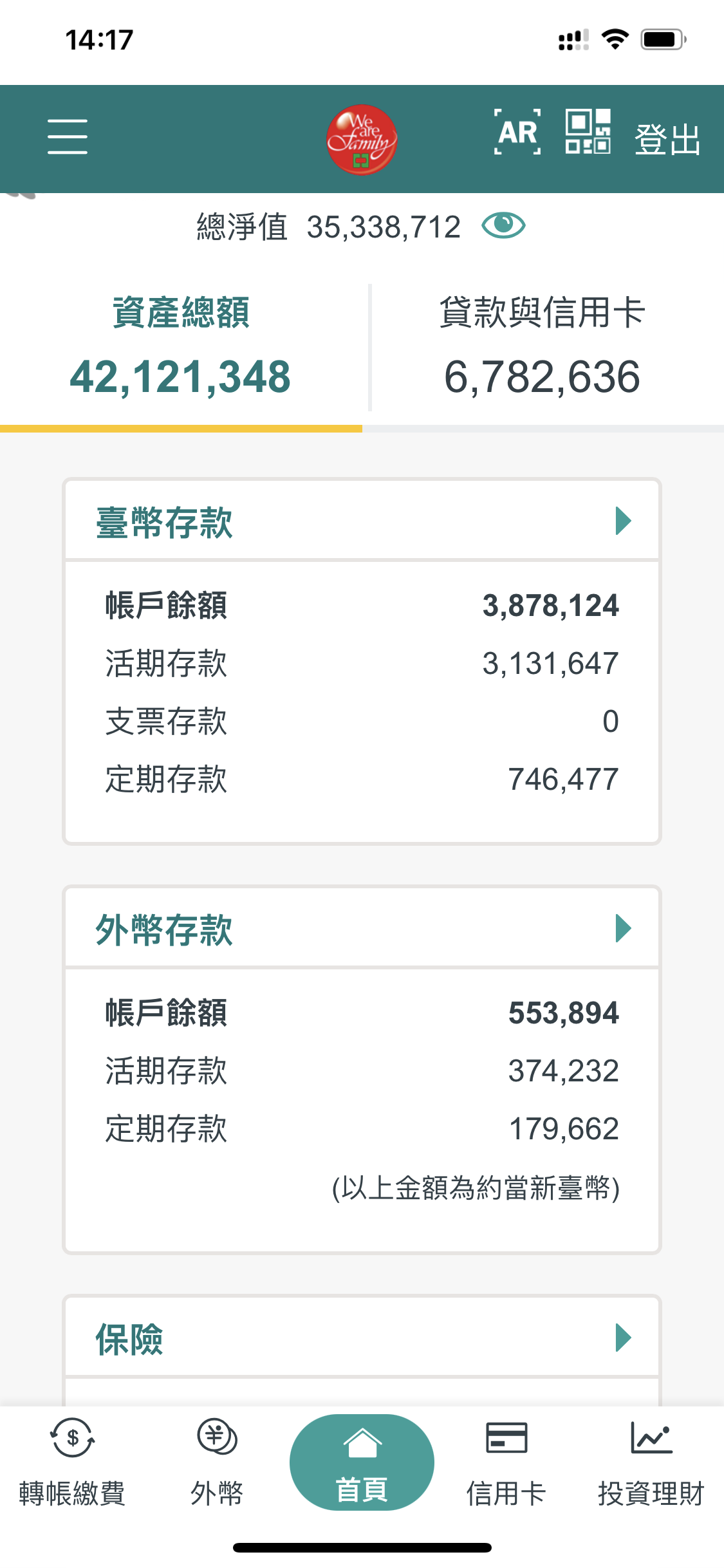Viewport: 724px width, 1568px height.
Task: Open the QR code scanner
Action: coord(588,132)
